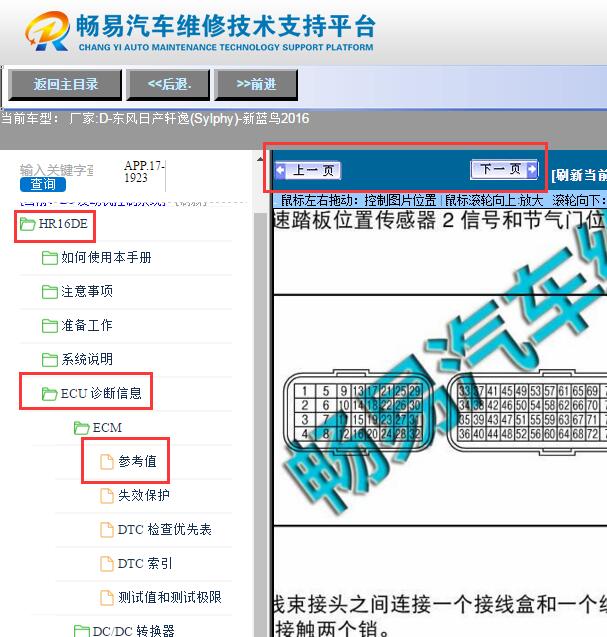Screen dimensions: 607x637
Task: Click the tree panel scrollbar up arrow
Action: [260, 159]
